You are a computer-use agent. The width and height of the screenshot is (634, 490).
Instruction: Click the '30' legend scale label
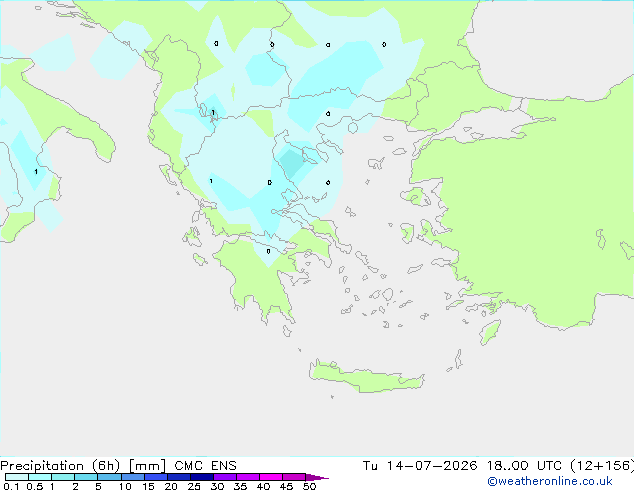[217, 486]
